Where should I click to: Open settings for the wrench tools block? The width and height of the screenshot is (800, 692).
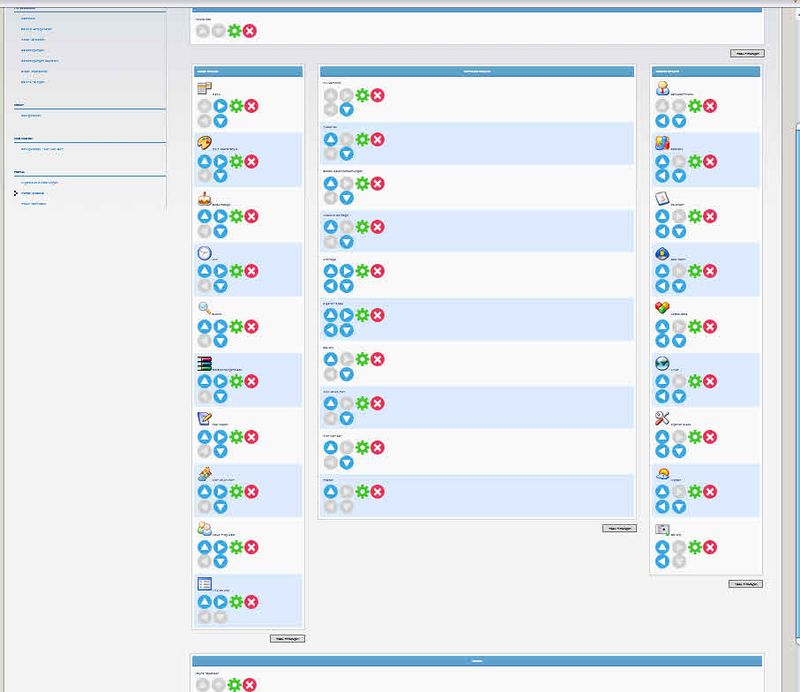[x=694, y=437]
